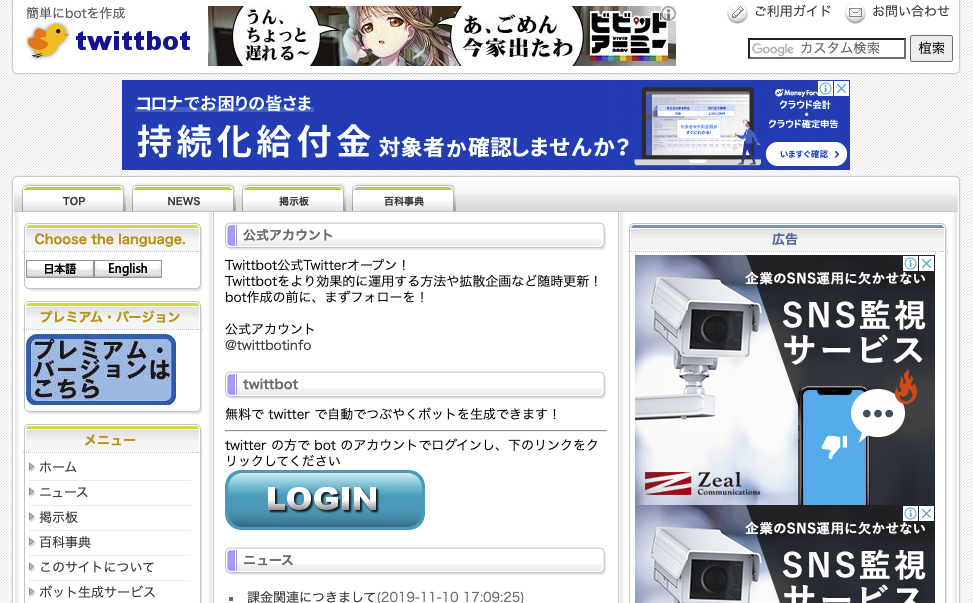Screen dimensions: 973x603
Task: Open ホーム in the side menu
Action: (58, 467)
